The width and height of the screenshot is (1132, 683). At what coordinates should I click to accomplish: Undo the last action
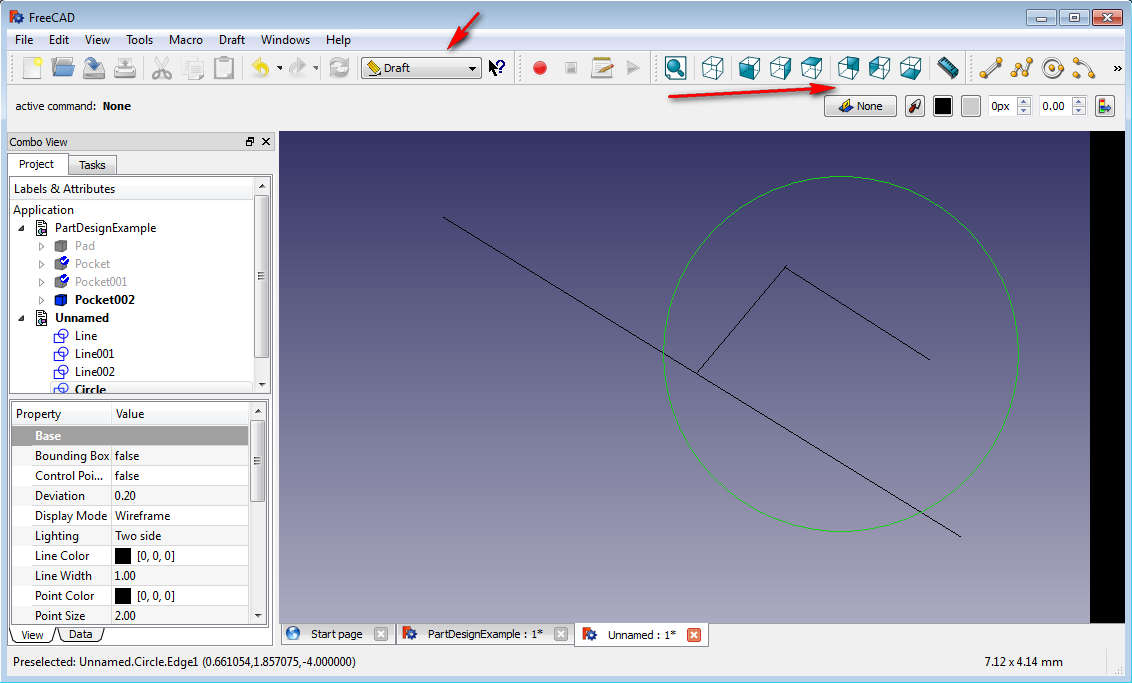pyautogui.click(x=260, y=68)
